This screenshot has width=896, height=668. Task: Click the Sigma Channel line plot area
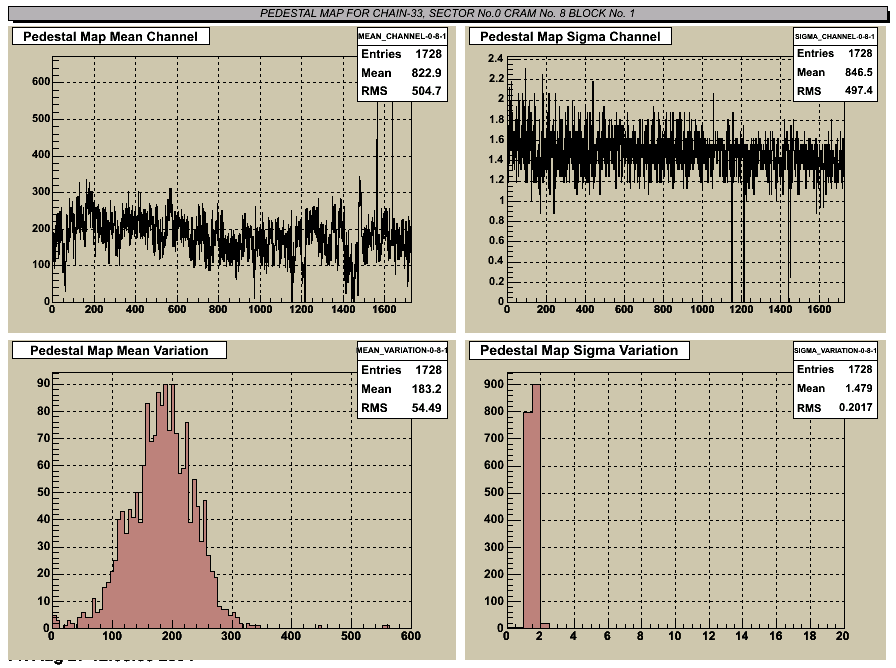point(675,179)
